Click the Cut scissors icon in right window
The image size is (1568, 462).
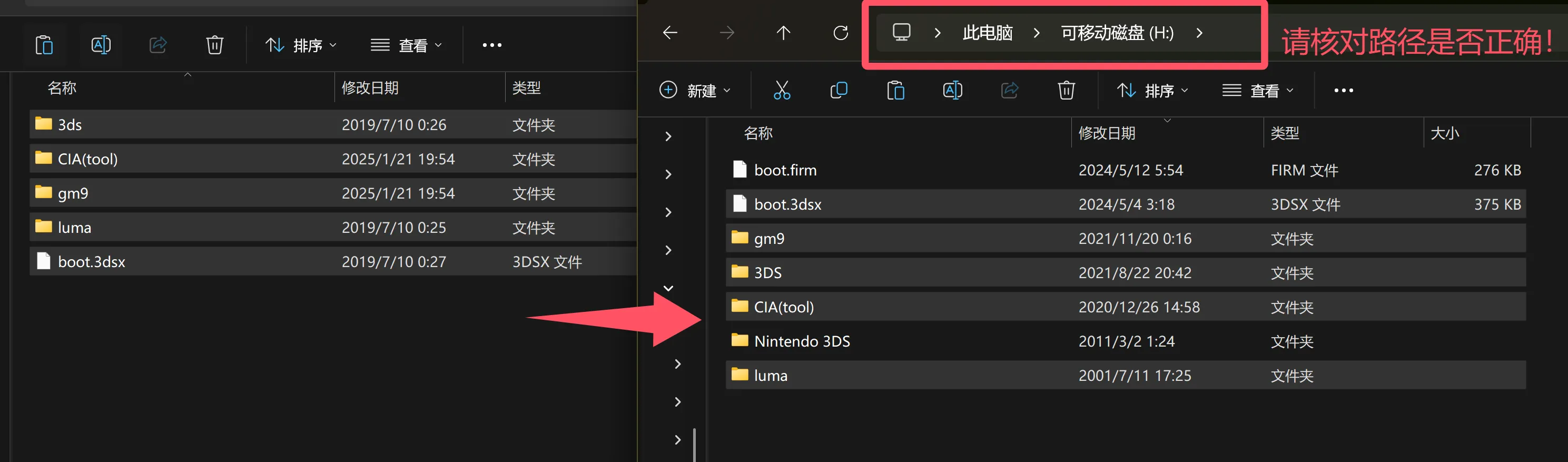click(782, 91)
